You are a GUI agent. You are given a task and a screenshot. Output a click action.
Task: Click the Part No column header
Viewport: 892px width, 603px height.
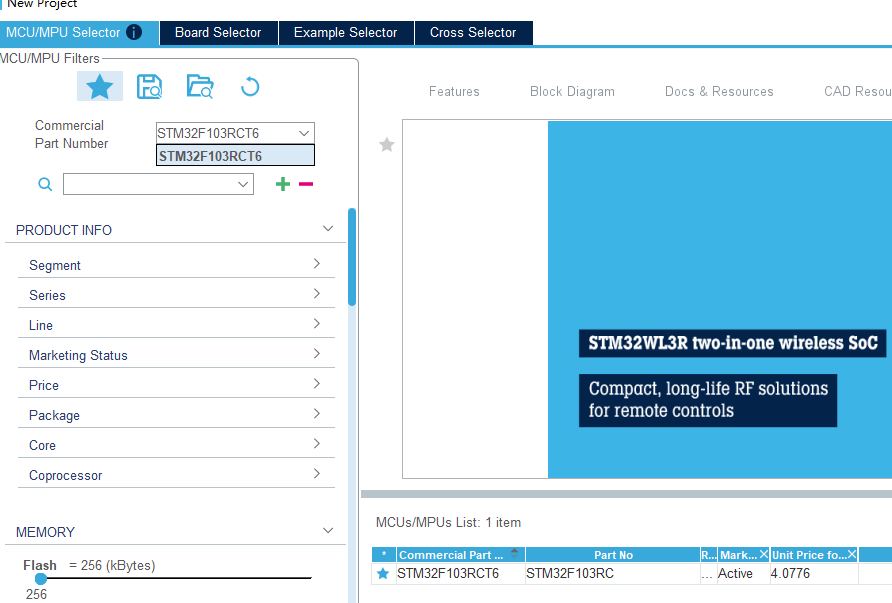click(x=613, y=555)
